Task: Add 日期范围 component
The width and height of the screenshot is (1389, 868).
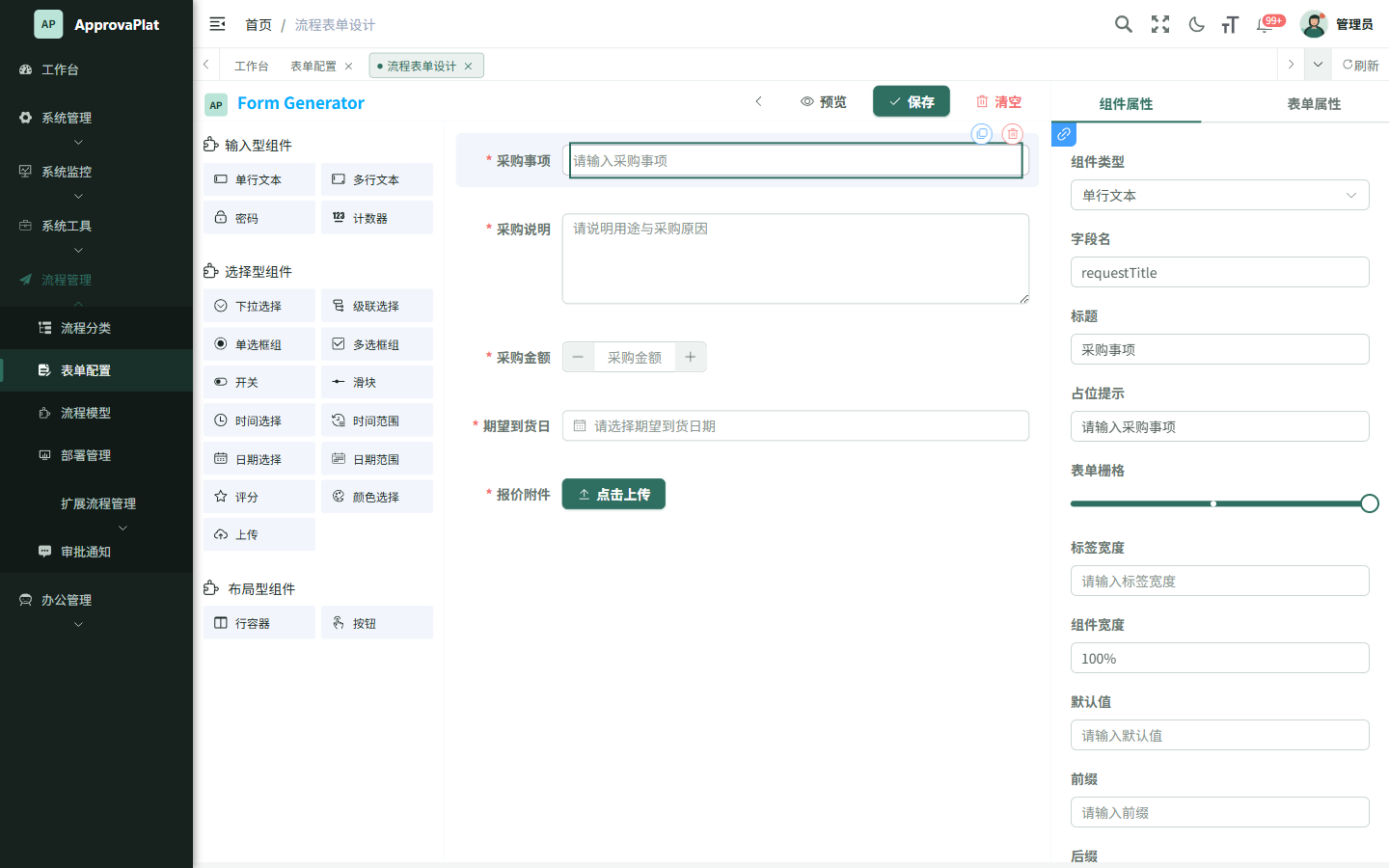Action: click(x=377, y=459)
